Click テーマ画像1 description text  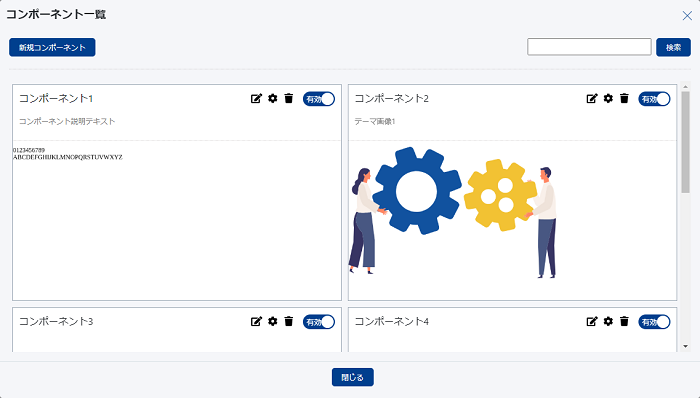pyautogui.click(x=375, y=121)
